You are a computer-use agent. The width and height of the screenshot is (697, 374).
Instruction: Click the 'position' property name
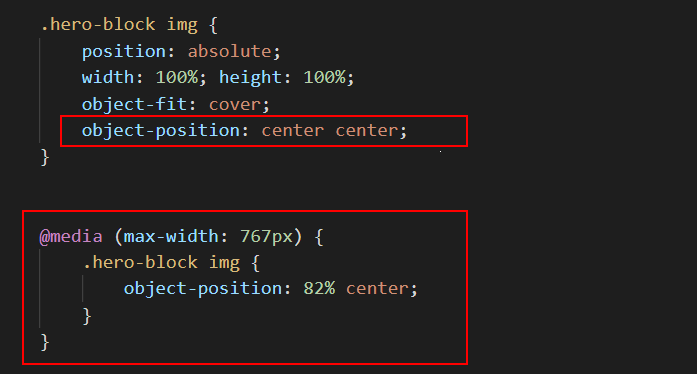pyautogui.click(x=124, y=52)
